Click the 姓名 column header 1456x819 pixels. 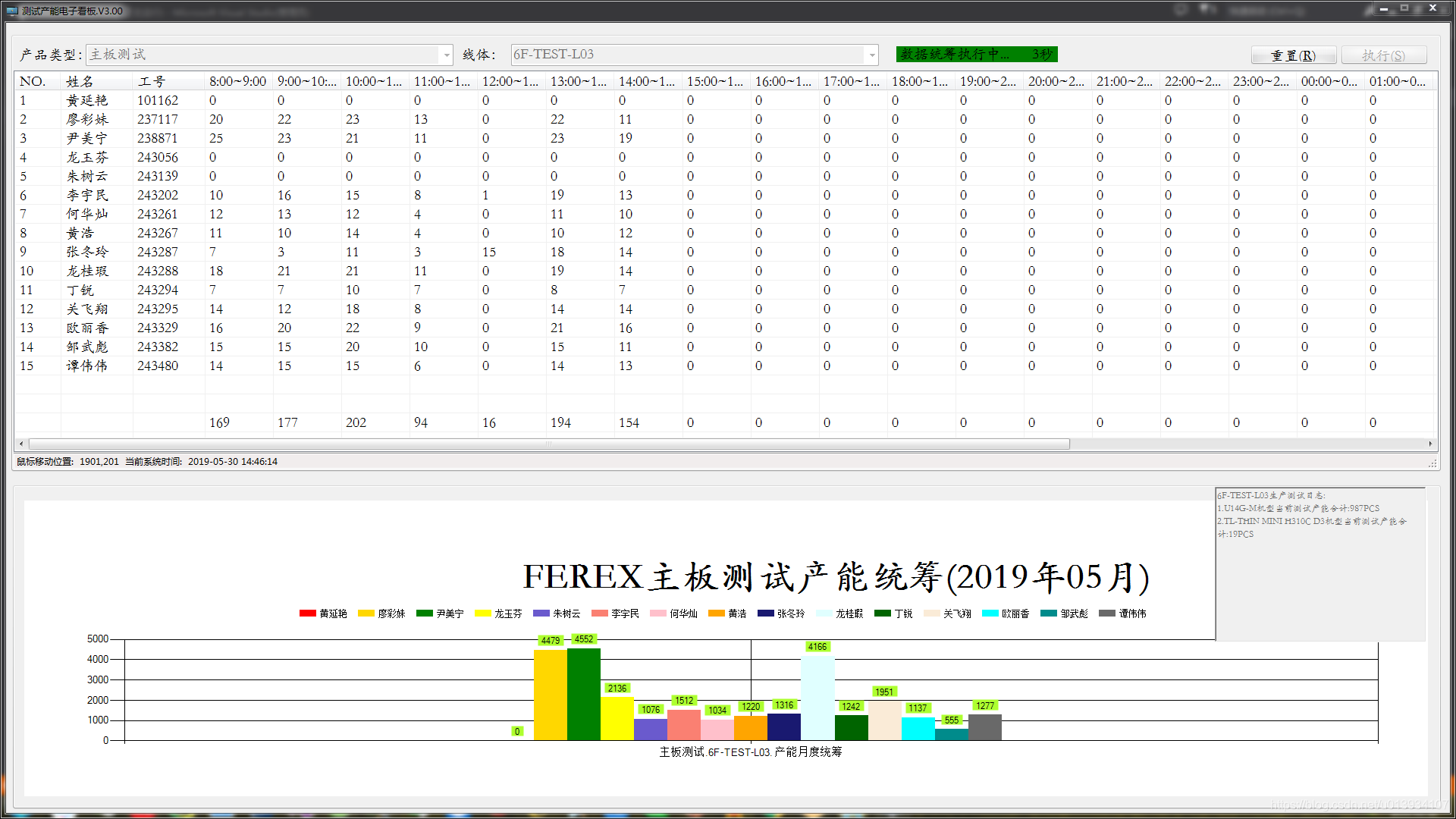point(80,81)
